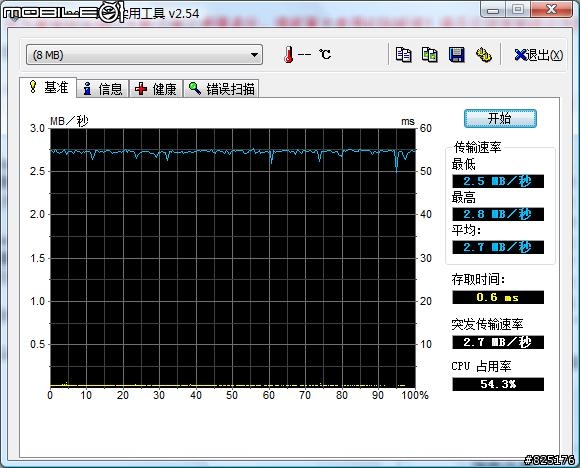Open the 健康 health tab
580x468 pixels.
click(x=156, y=89)
